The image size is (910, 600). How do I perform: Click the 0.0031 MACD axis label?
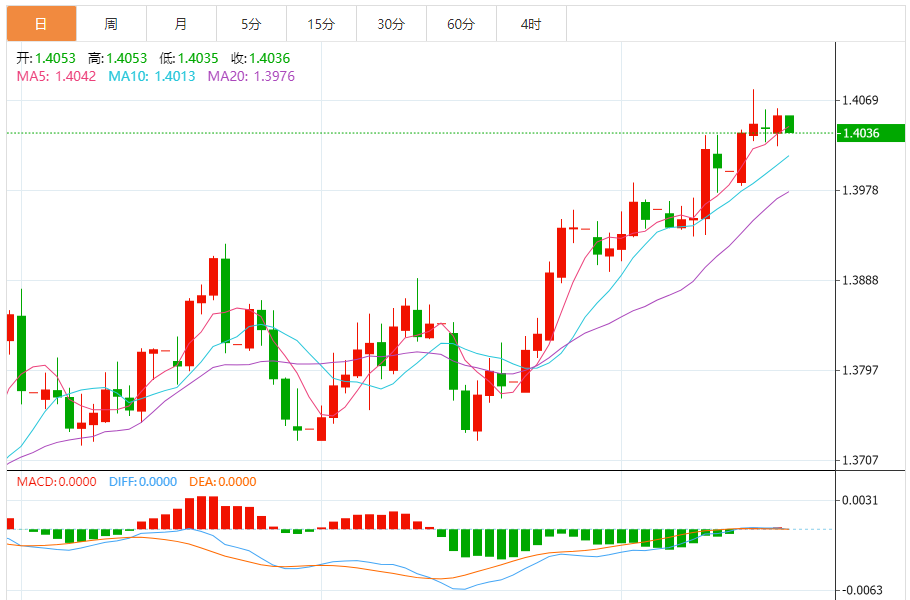tap(860, 500)
